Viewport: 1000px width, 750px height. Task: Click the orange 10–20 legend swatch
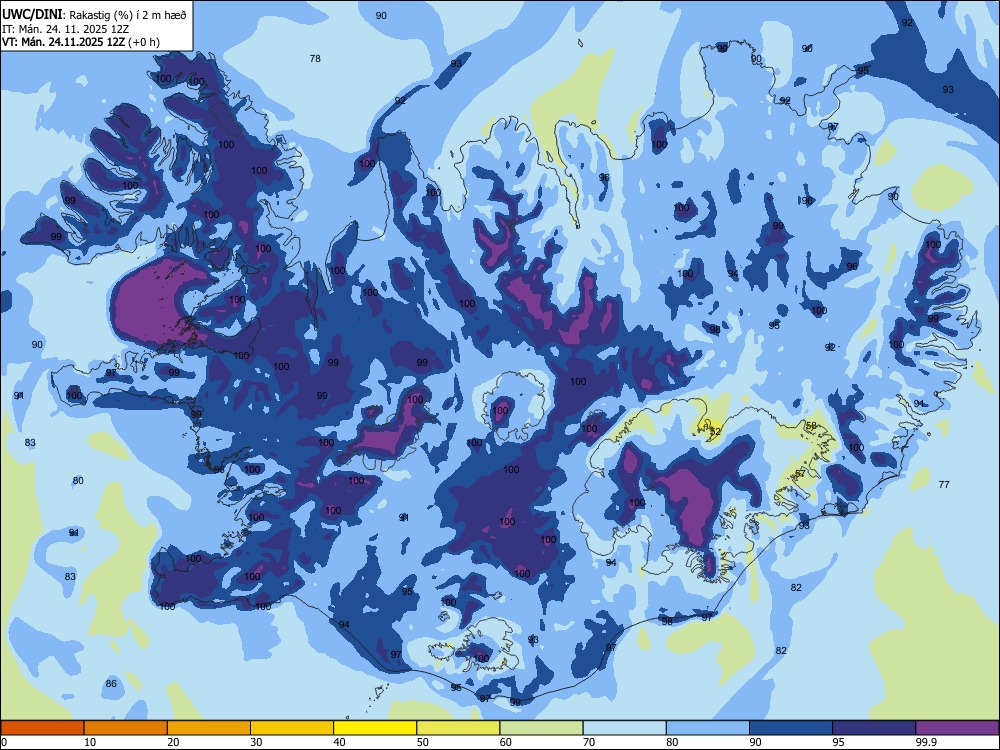tap(126, 728)
